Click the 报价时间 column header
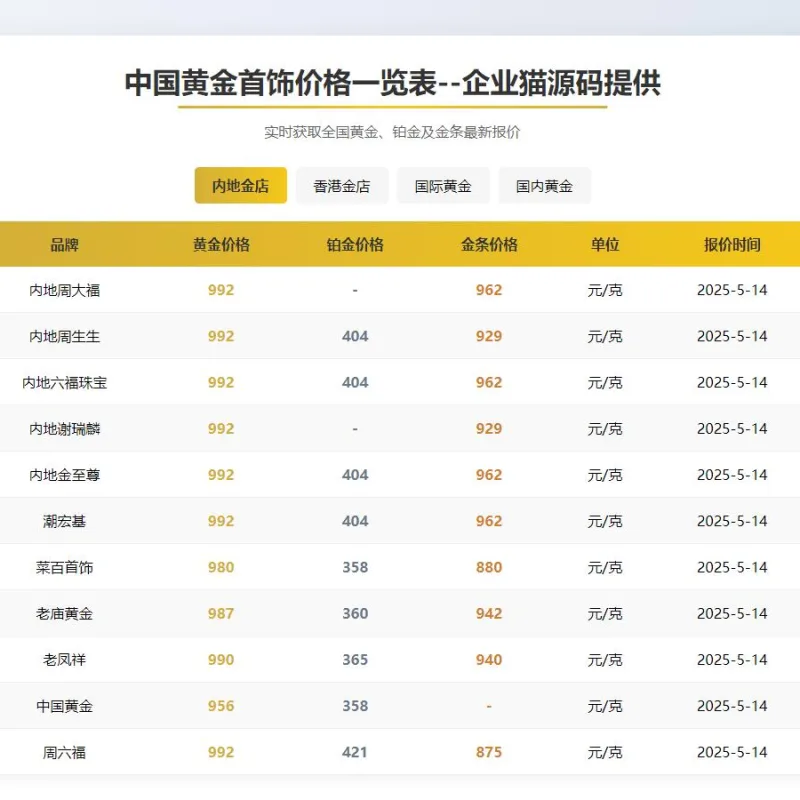The height and width of the screenshot is (800, 800). tap(732, 244)
